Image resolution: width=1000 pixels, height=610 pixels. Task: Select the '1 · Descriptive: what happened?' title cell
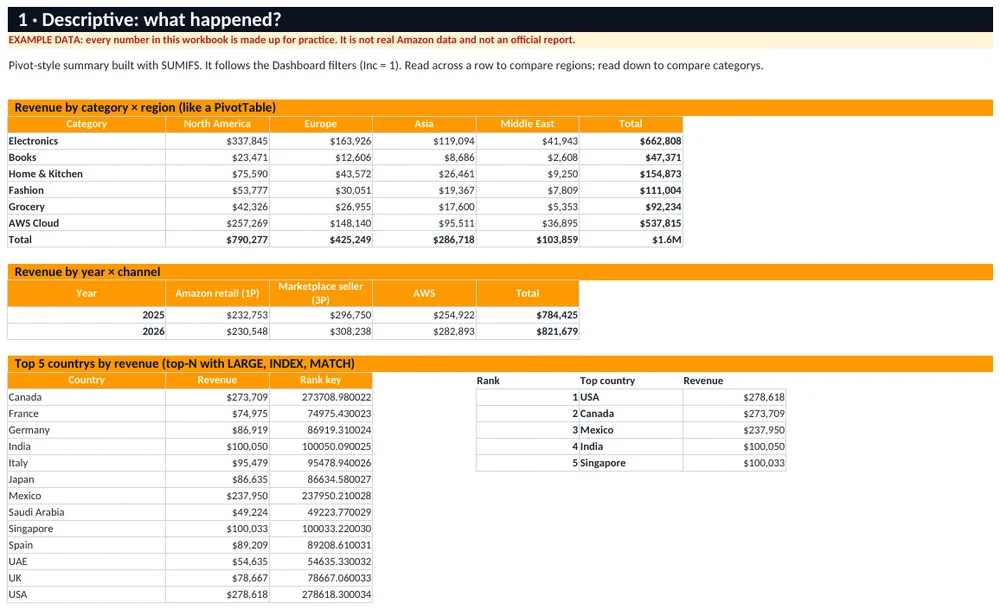[500, 20]
